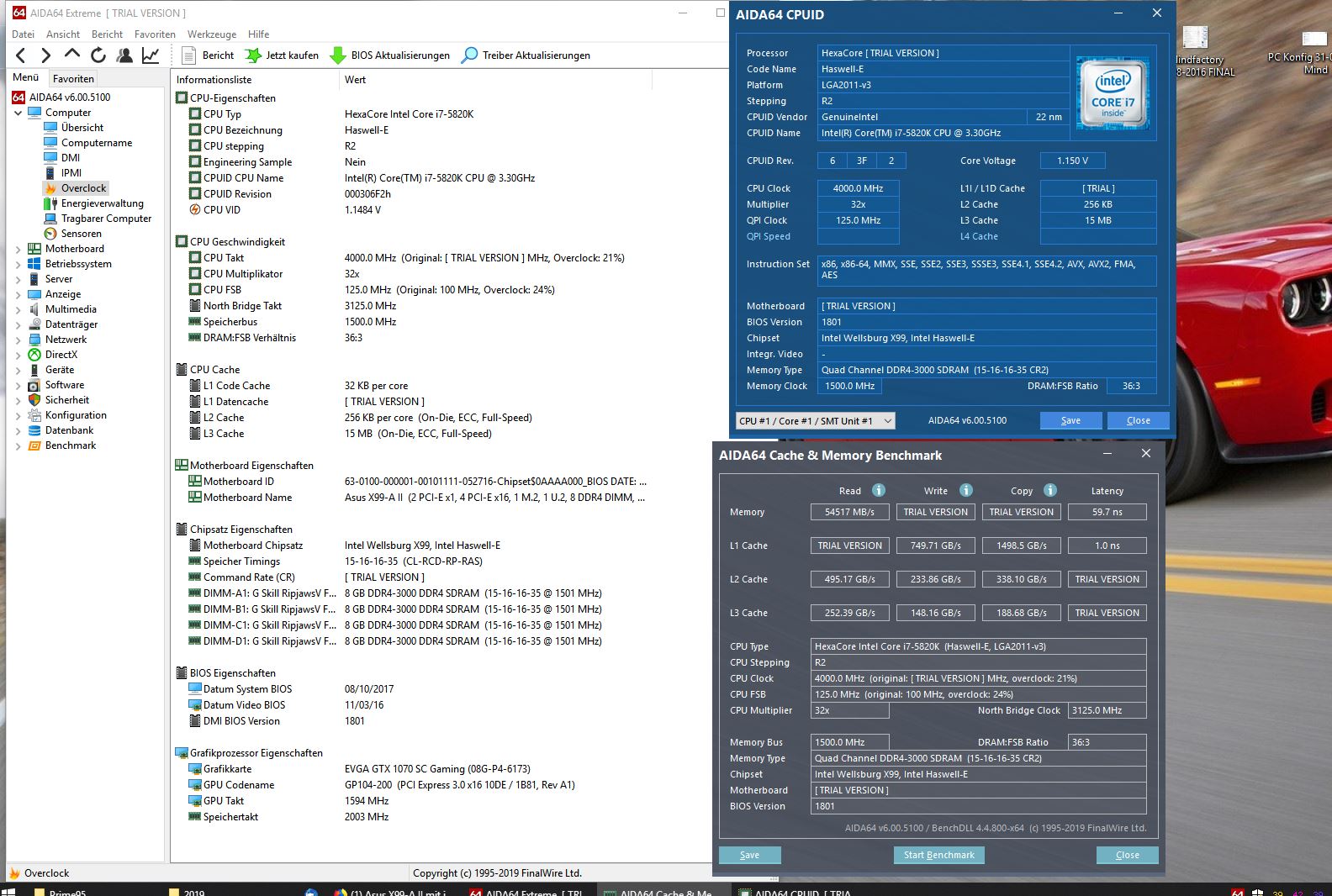This screenshot has height=896, width=1332.
Task: Open the Hilfe menu
Action: tap(258, 34)
